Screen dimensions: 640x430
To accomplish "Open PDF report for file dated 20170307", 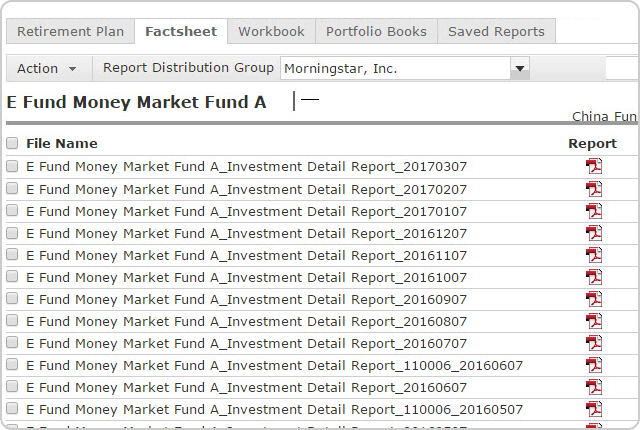I will click(594, 166).
